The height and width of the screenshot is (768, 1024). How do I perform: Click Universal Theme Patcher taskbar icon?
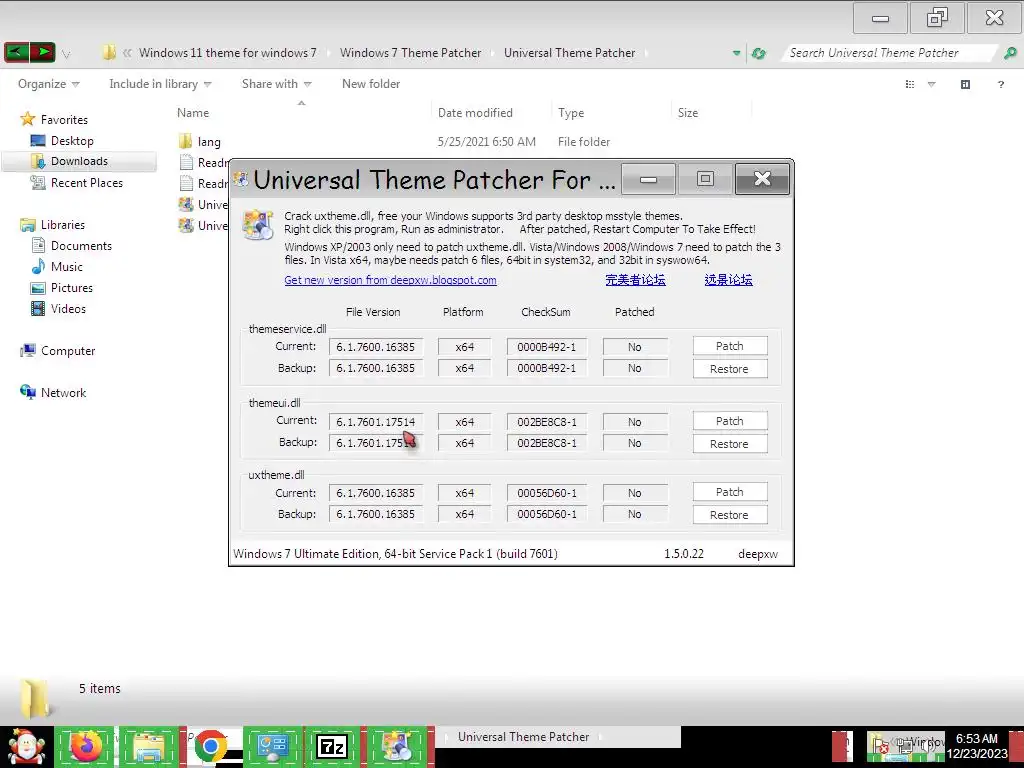[396, 746]
